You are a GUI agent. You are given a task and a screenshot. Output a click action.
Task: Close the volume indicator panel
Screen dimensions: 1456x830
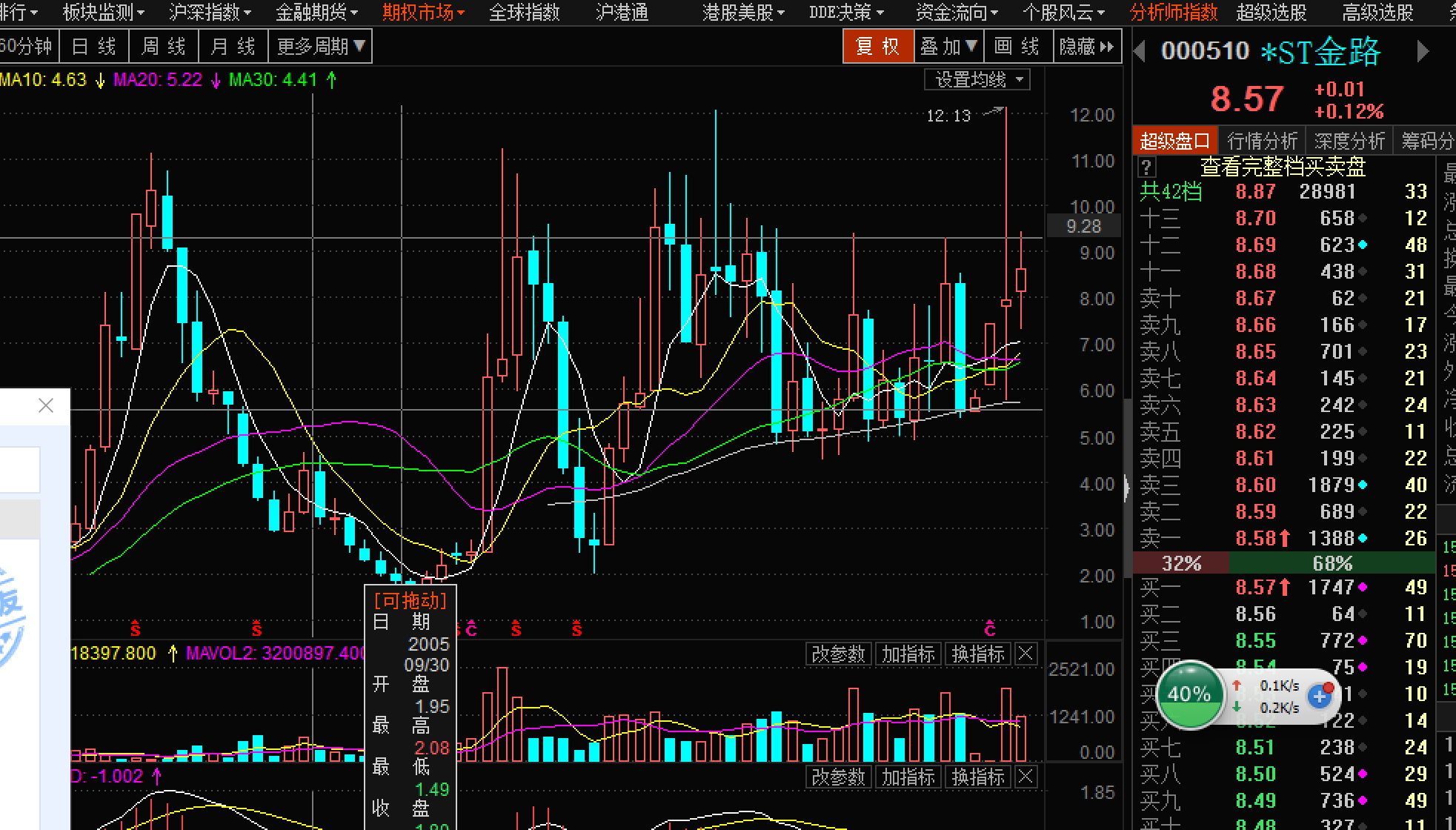(x=1025, y=654)
